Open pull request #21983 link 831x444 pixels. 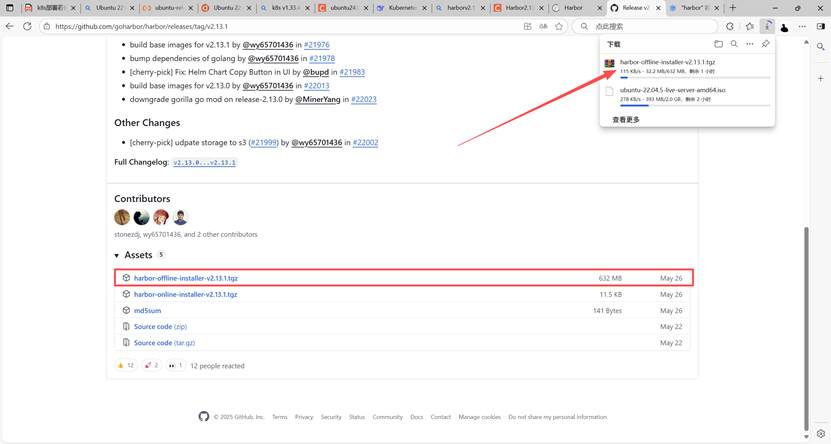pos(352,72)
